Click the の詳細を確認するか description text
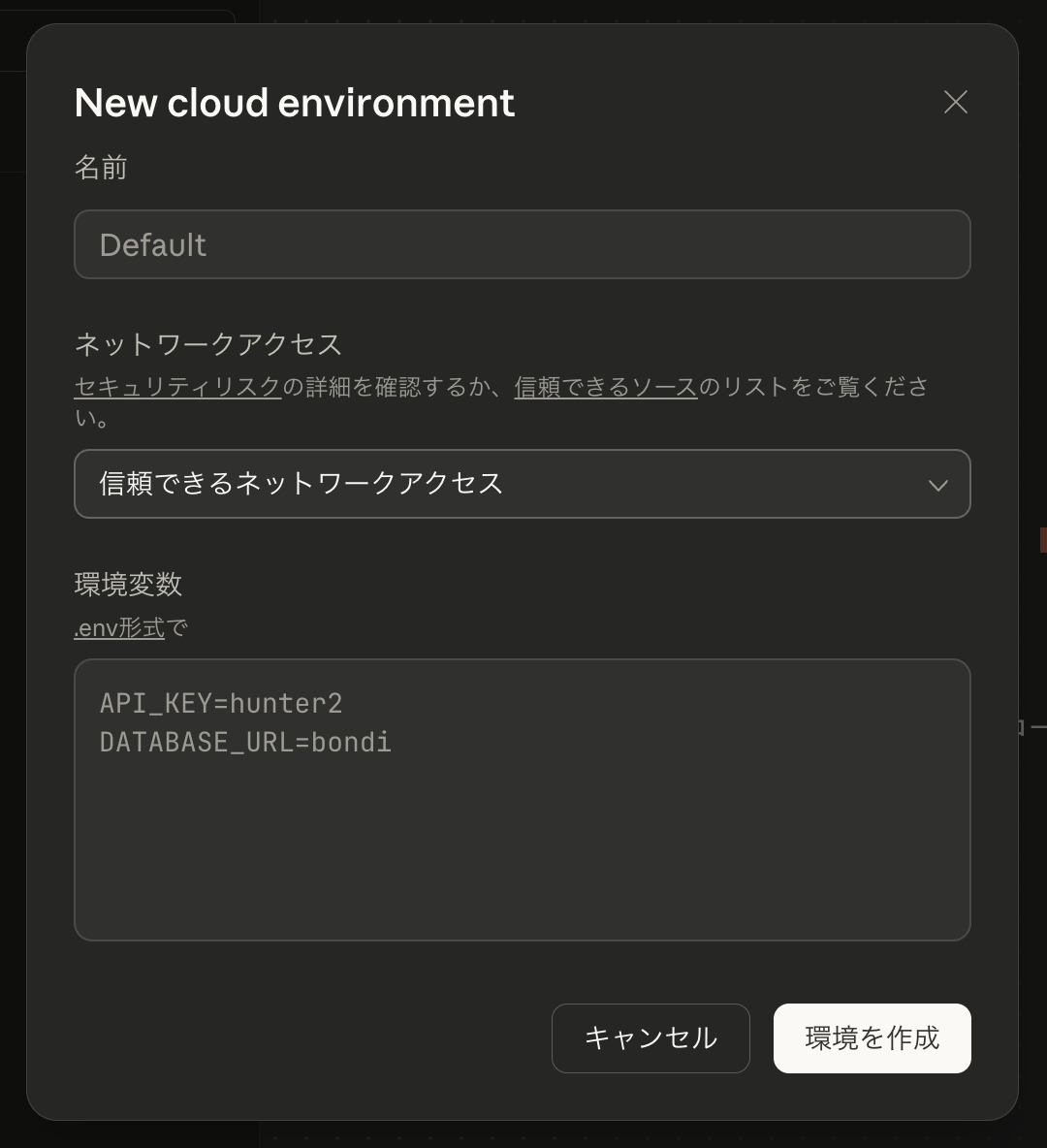1047x1148 pixels. pyautogui.click(x=397, y=387)
